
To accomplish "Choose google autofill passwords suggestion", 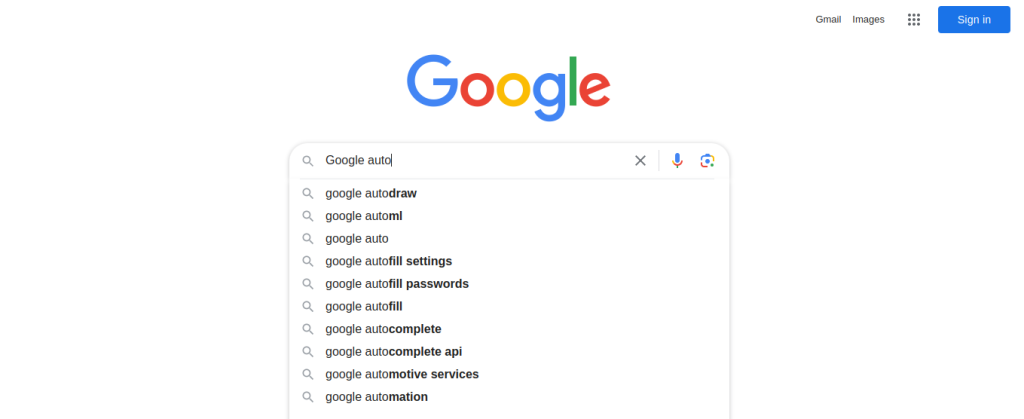I will pos(509,284).
